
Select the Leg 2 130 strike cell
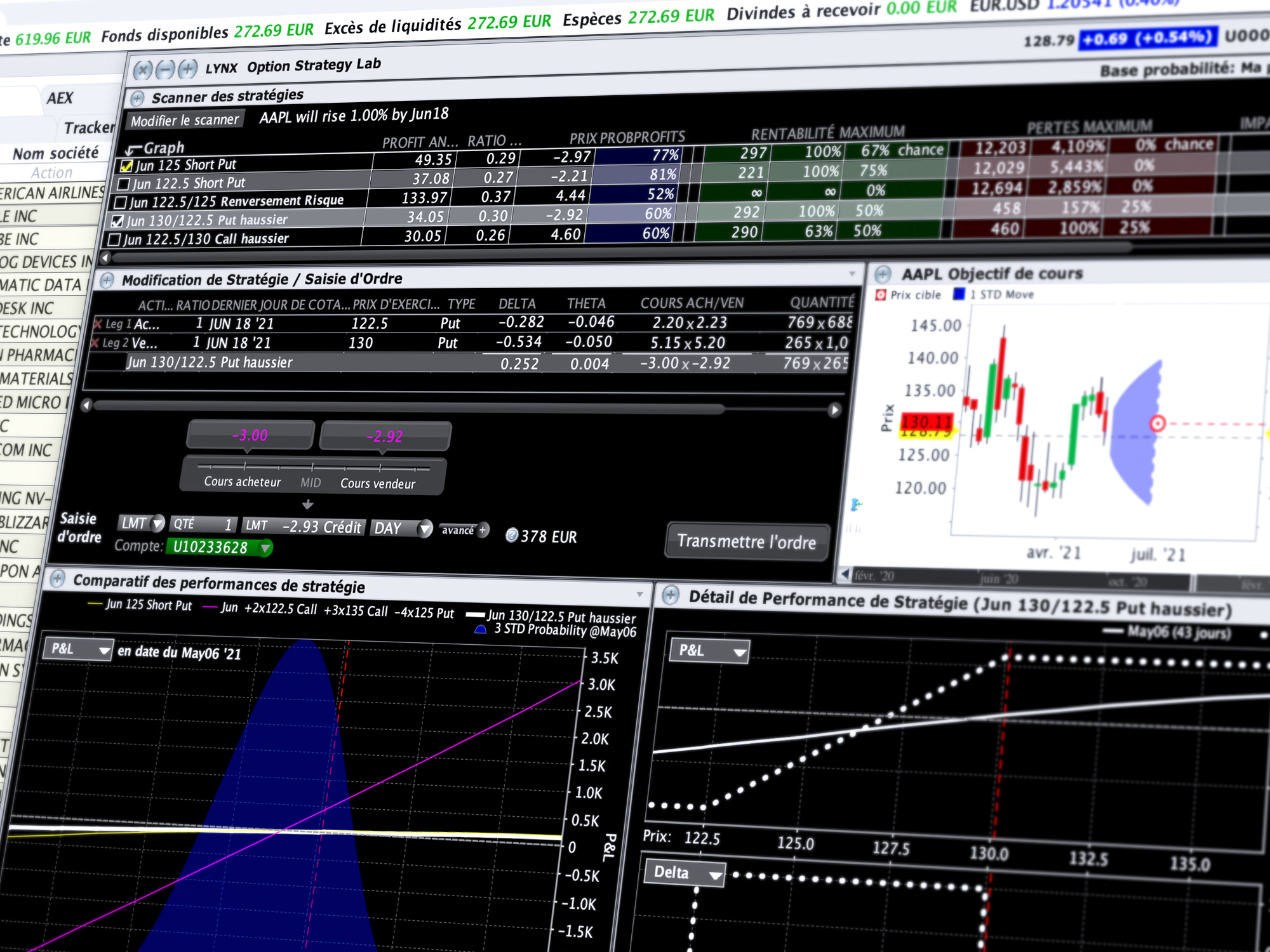[x=361, y=343]
